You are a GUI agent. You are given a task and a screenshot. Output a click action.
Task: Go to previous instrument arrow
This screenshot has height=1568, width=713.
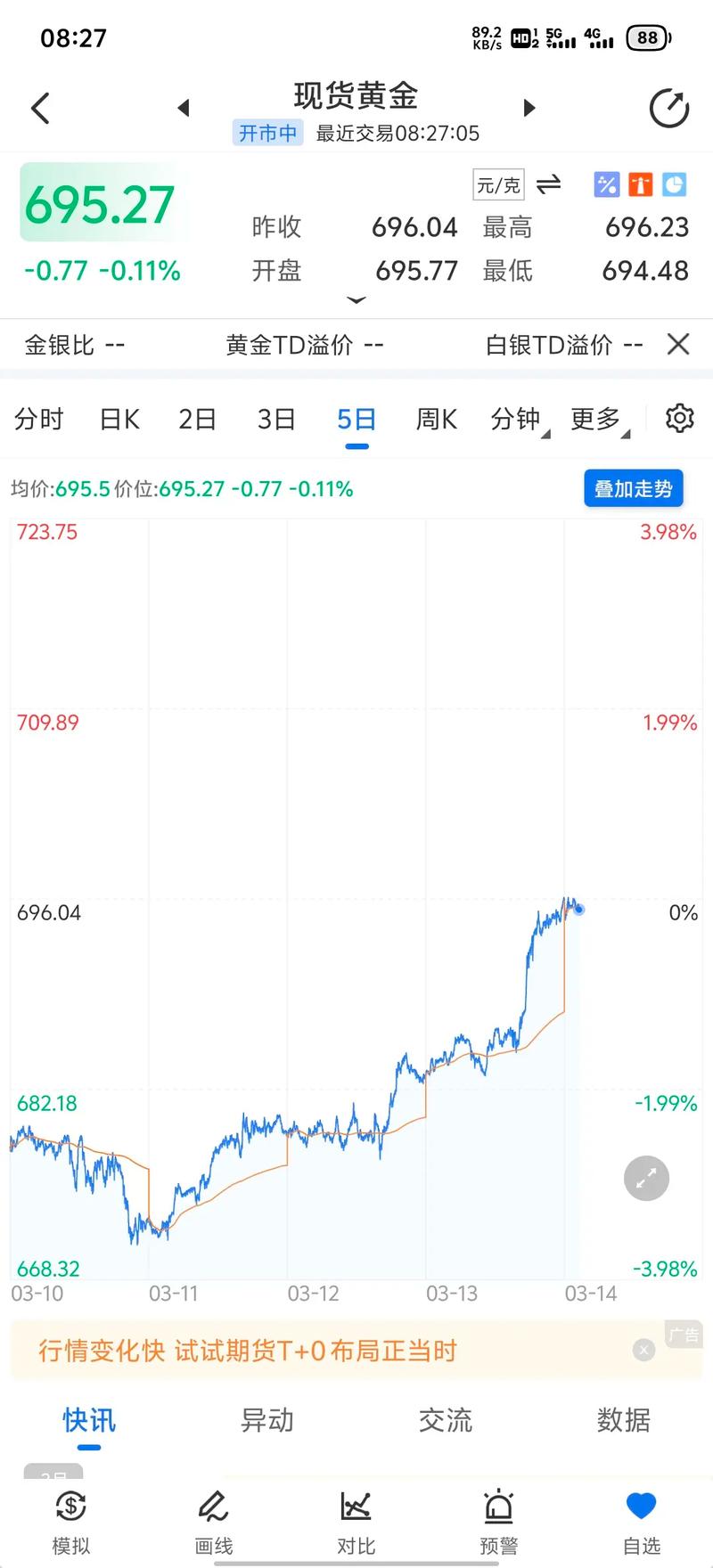[184, 109]
